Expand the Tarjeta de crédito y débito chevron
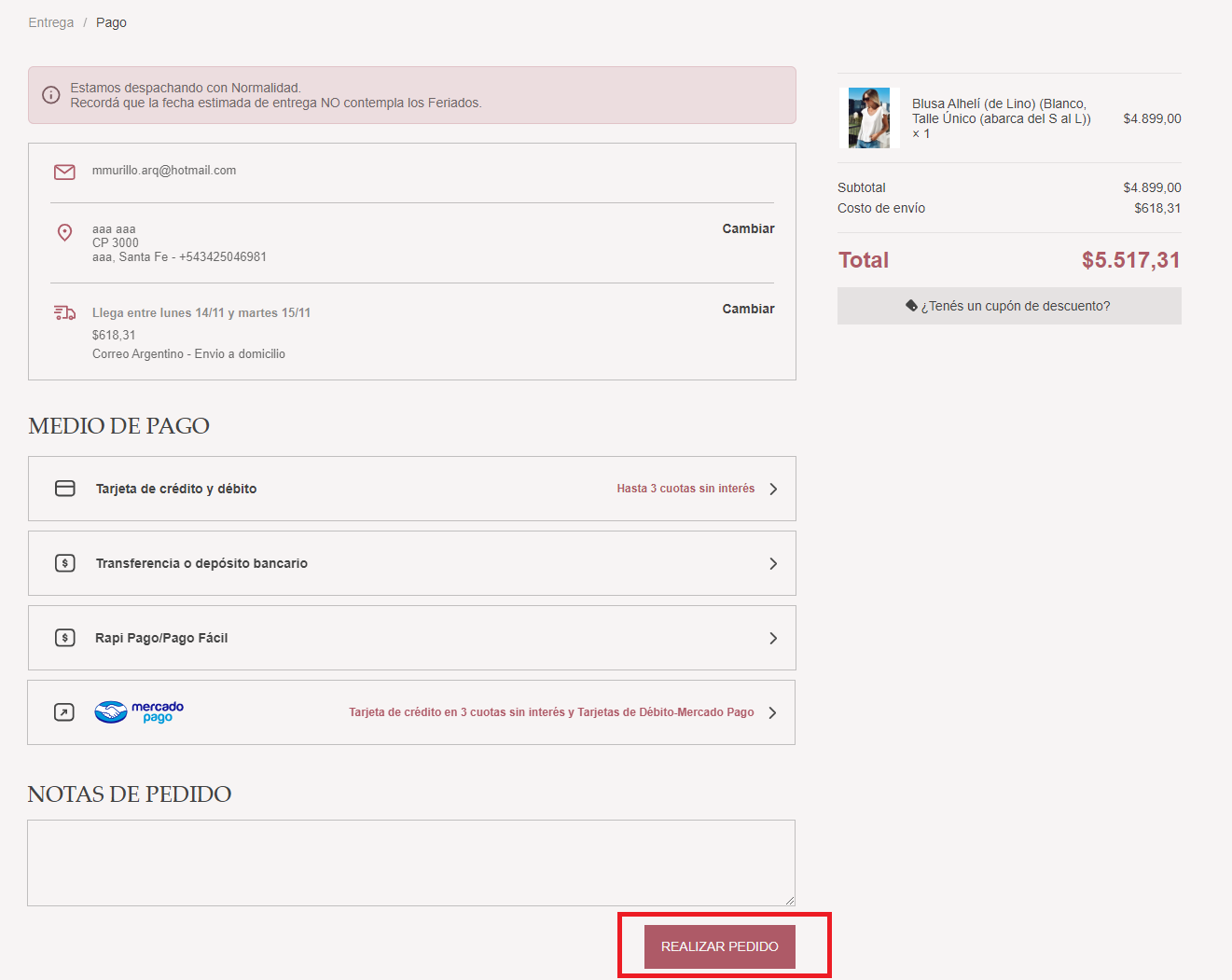The width and height of the screenshot is (1232, 980). (x=773, y=489)
